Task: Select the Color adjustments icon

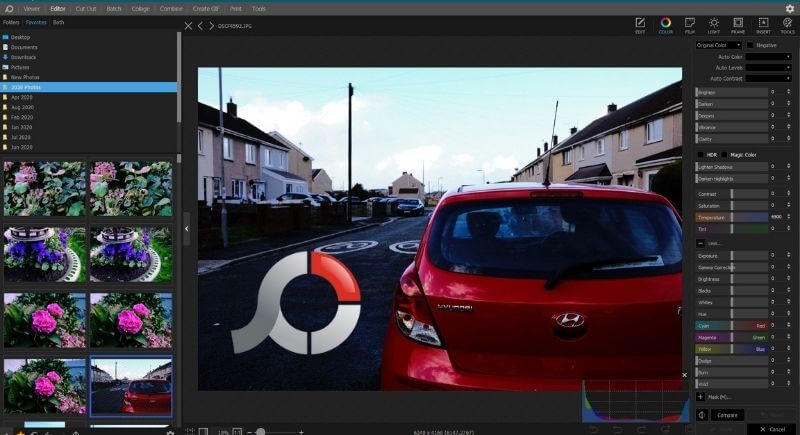Action: coord(665,23)
